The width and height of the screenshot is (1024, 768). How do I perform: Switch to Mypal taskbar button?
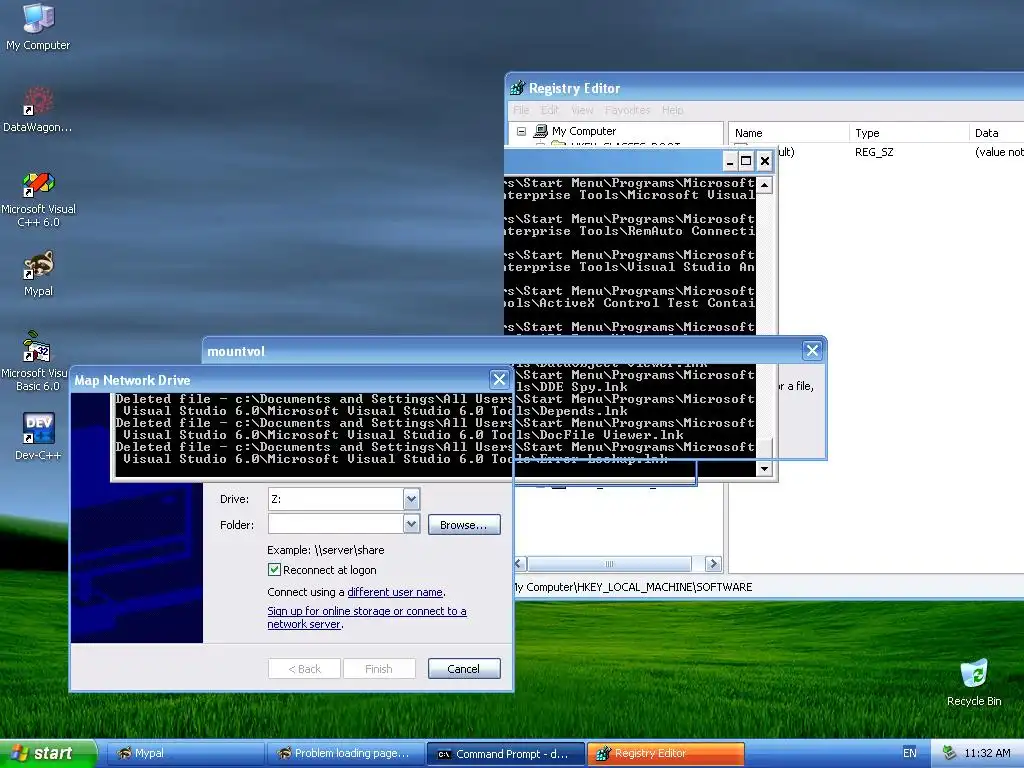click(184, 753)
